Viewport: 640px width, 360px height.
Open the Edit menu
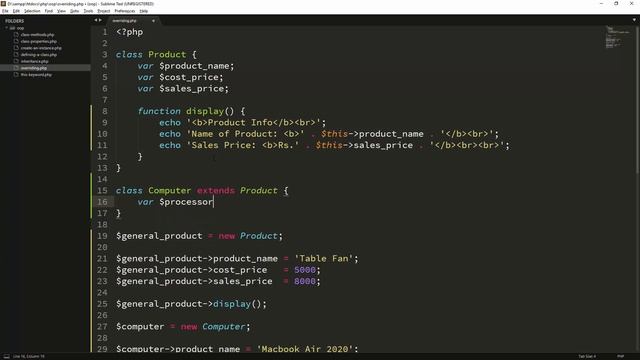click(16, 11)
